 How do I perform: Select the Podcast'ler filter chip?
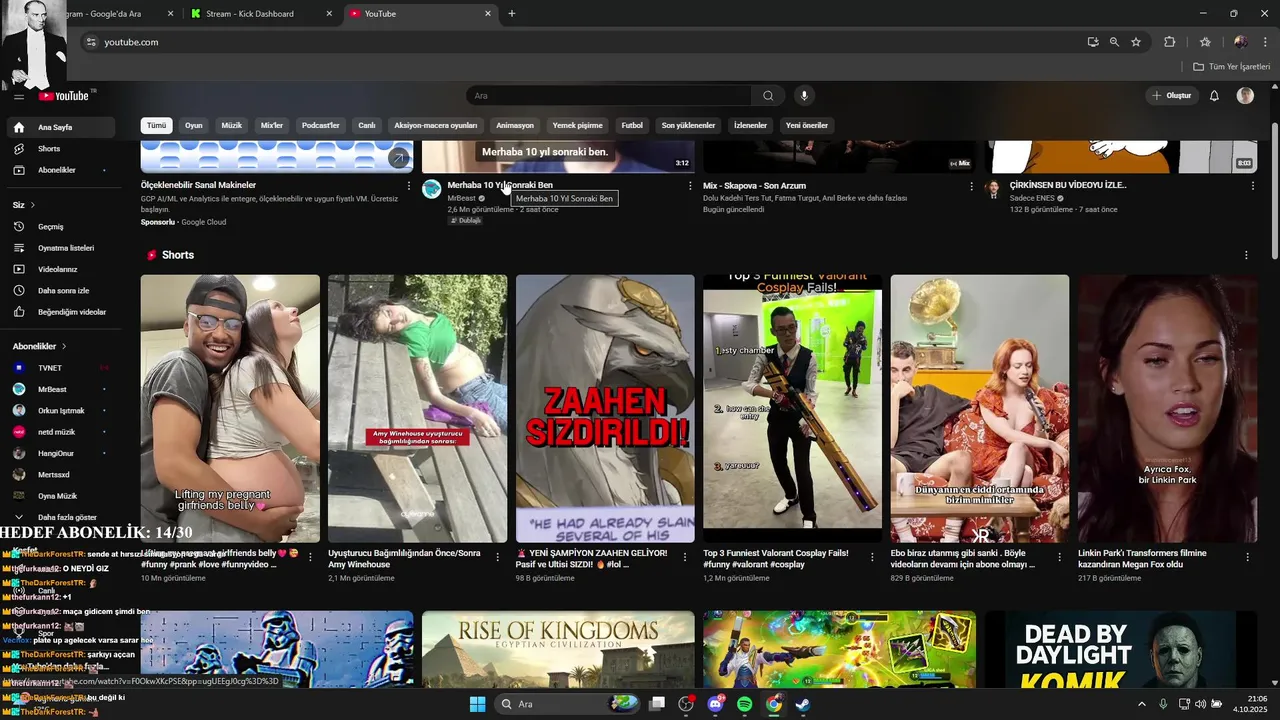coord(321,126)
